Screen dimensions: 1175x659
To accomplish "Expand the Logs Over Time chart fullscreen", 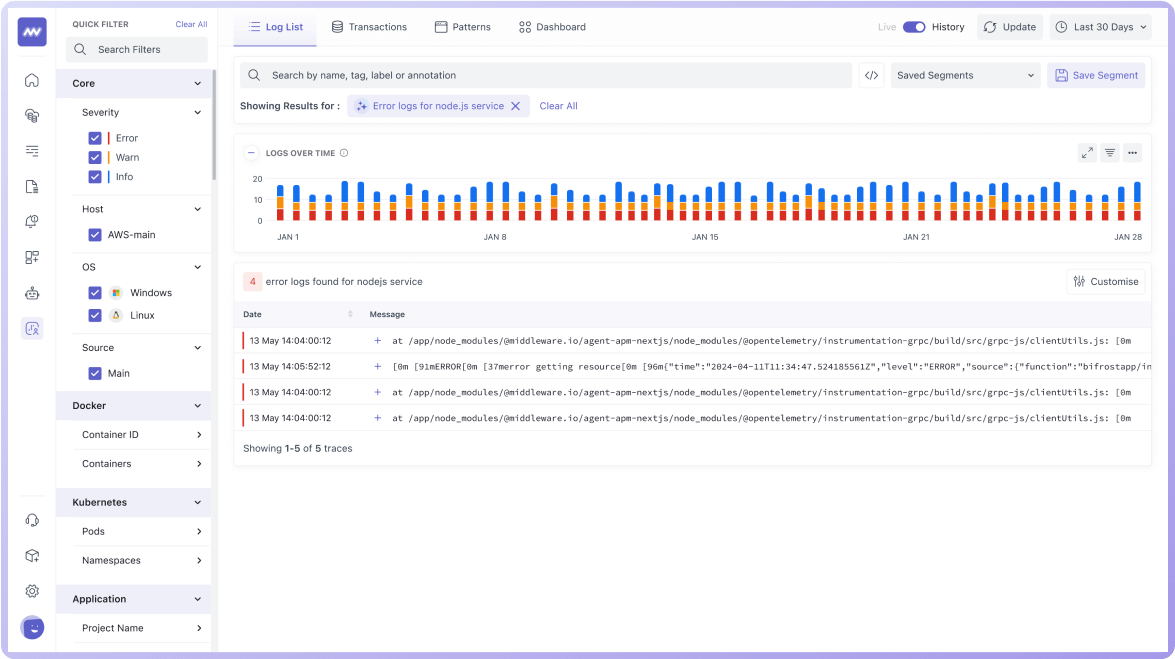I will [x=1087, y=153].
